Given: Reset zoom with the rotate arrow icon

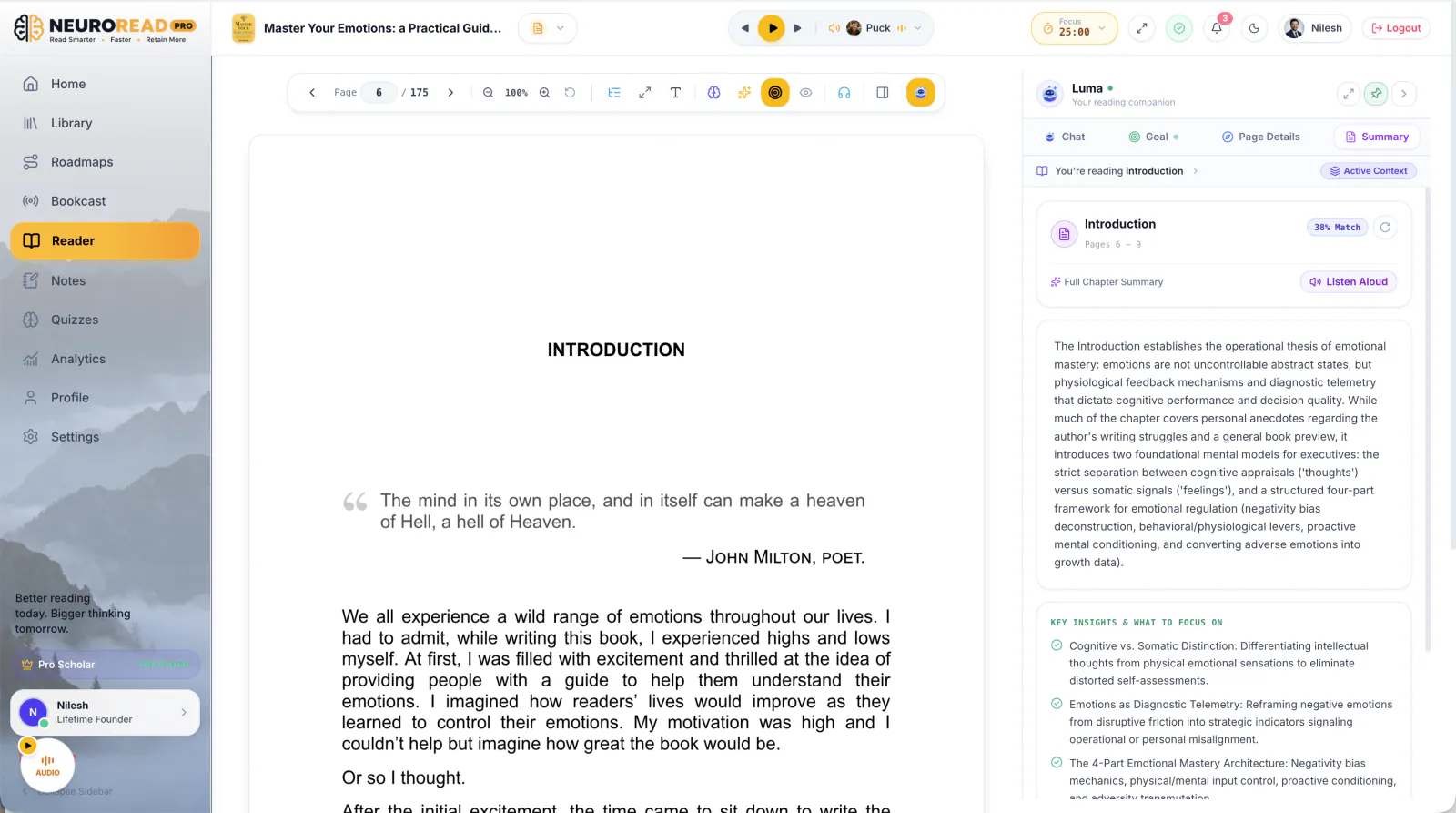Looking at the screenshot, I should pyautogui.click(x=570, y=93).
